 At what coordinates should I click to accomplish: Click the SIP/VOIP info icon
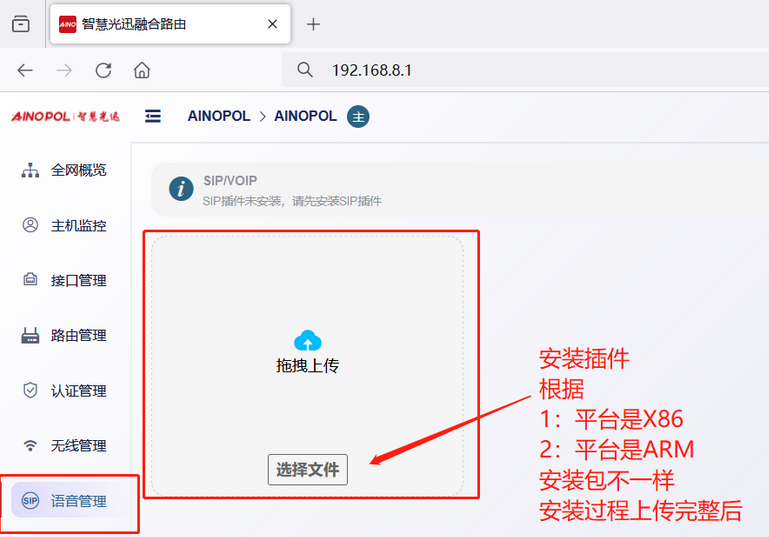pos(181,189)
